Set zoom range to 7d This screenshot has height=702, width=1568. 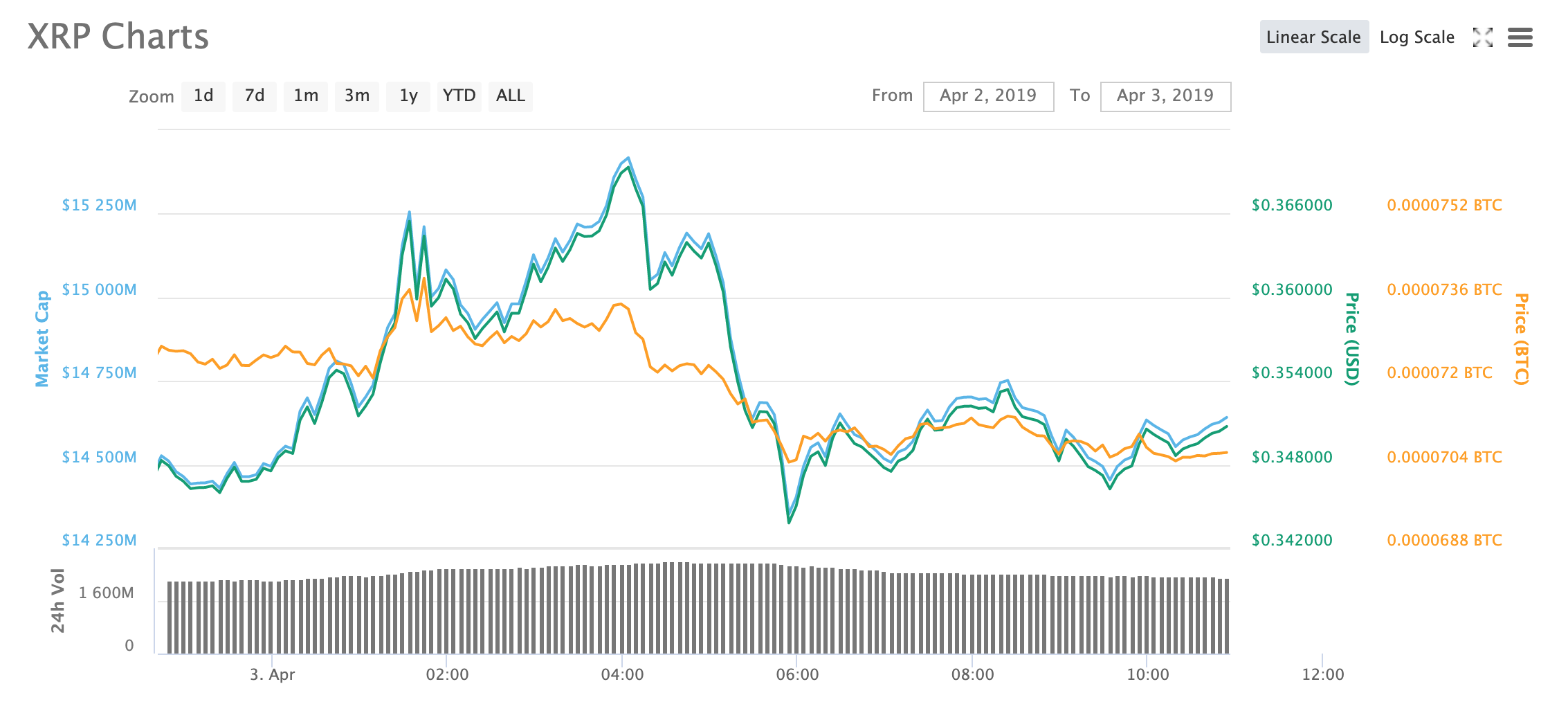(255, 96)
